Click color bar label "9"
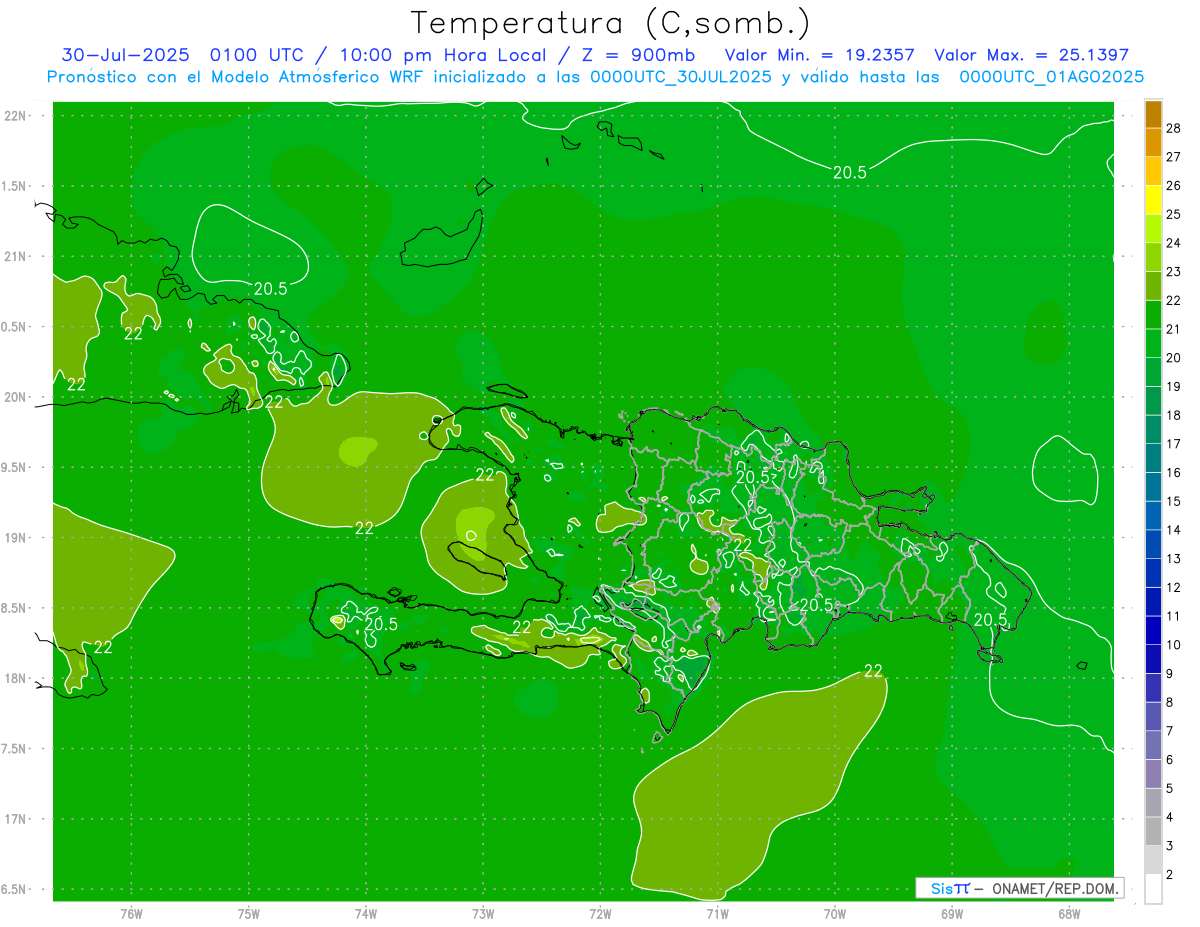 point(1170,673)
